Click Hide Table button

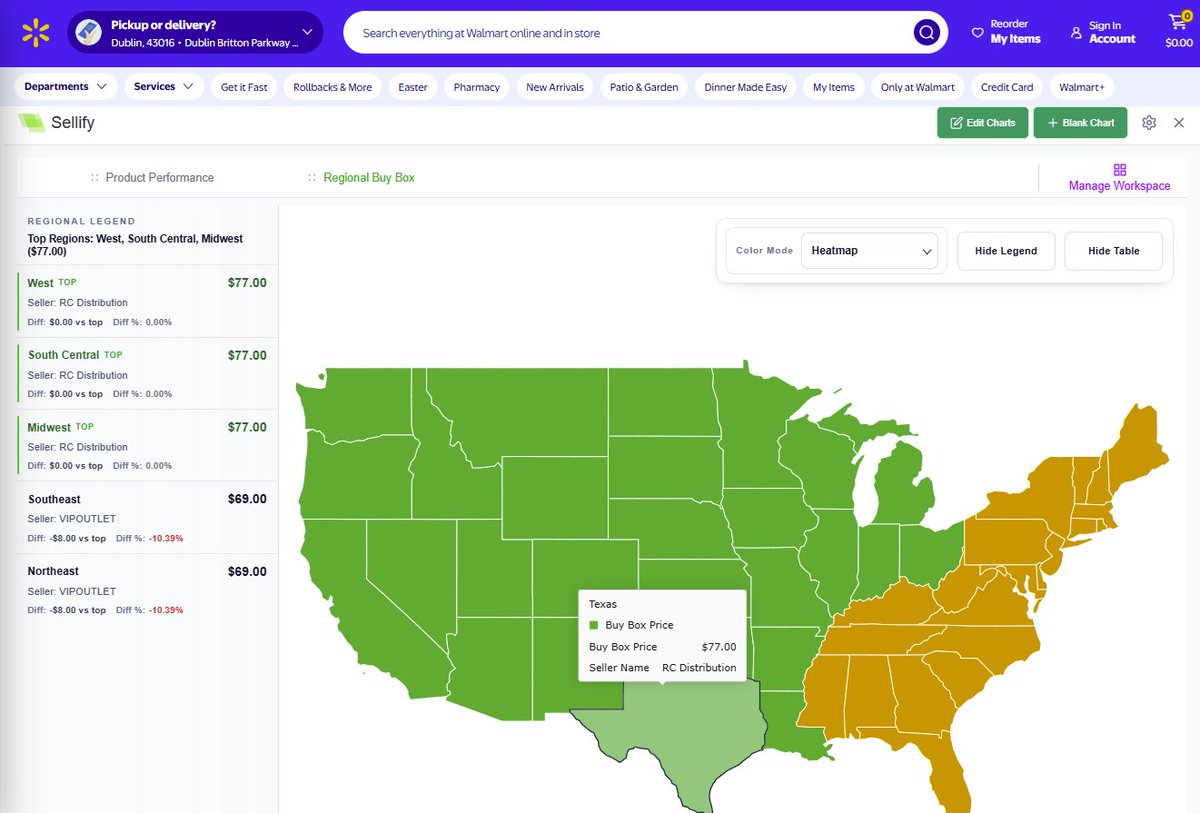pos(1114,251)
